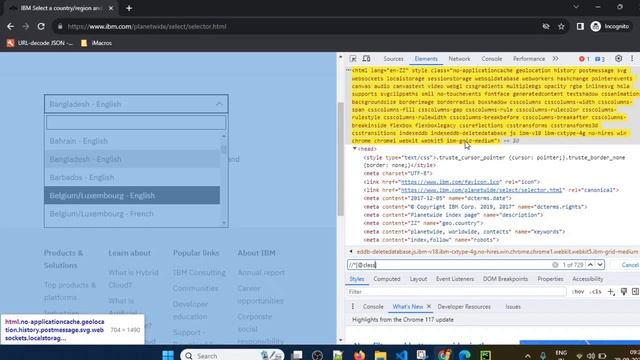Select the Layout pane tab
The height and width of the screenshot is (360, 640).
(x=418, y=279)
